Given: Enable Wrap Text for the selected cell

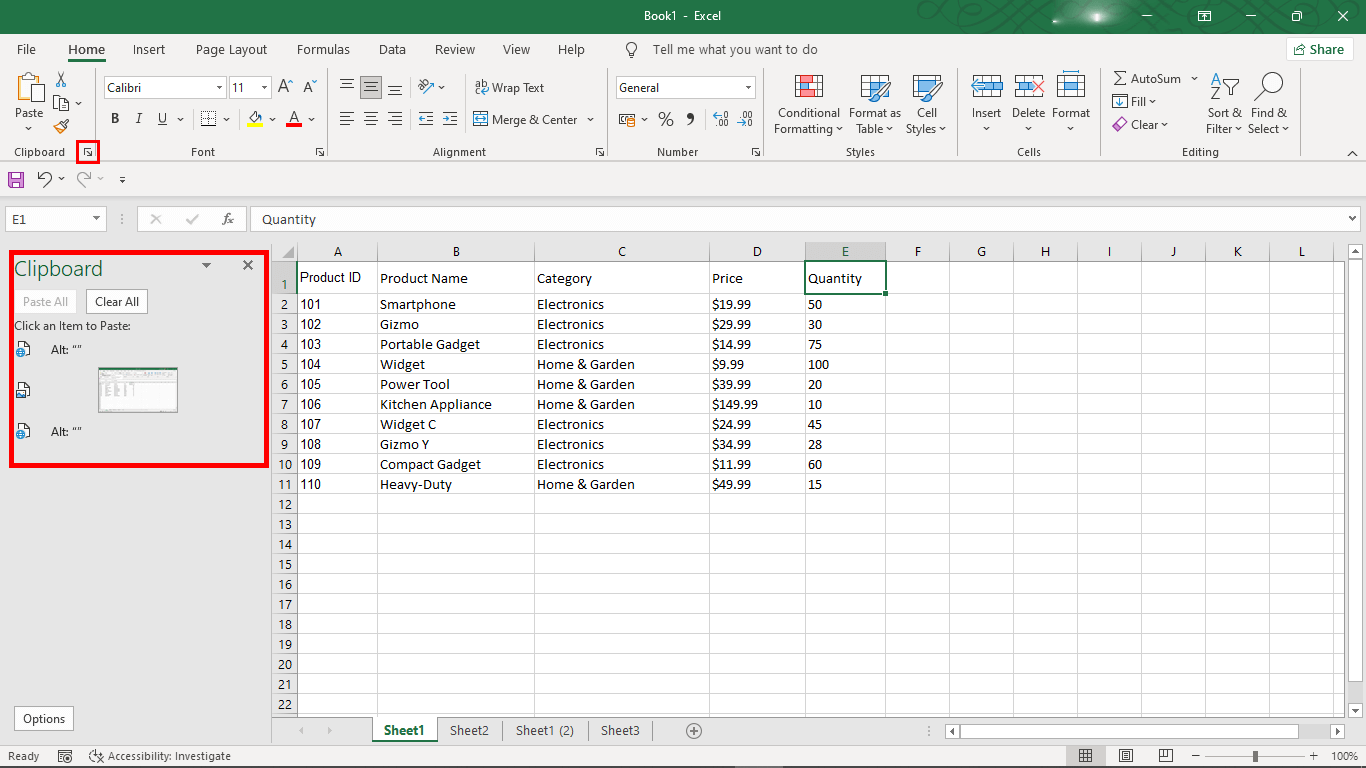Looking at the screenshot, I should click(x=510, y=87).
